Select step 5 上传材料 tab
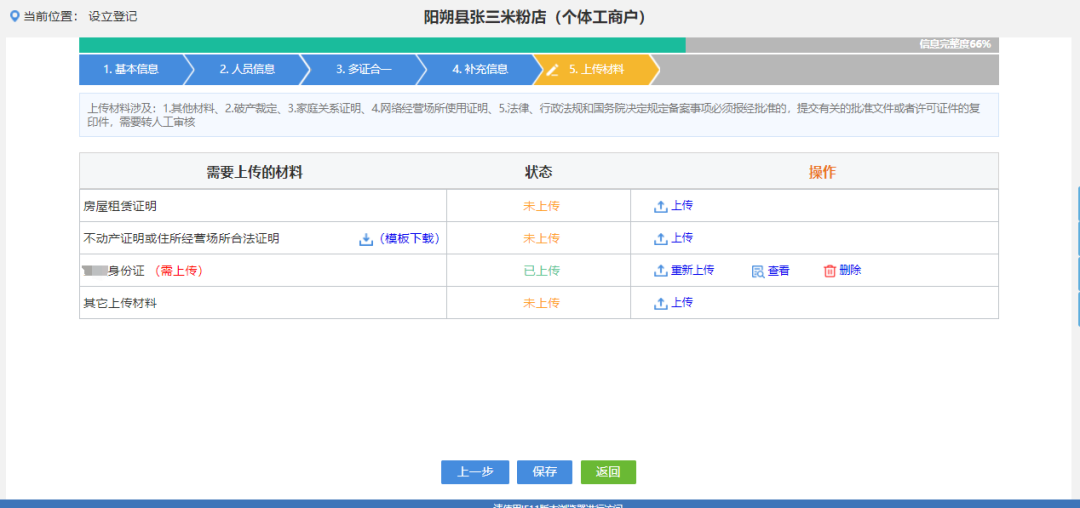This screenshot has height=508, width=1080. click(x=597, y=70)
